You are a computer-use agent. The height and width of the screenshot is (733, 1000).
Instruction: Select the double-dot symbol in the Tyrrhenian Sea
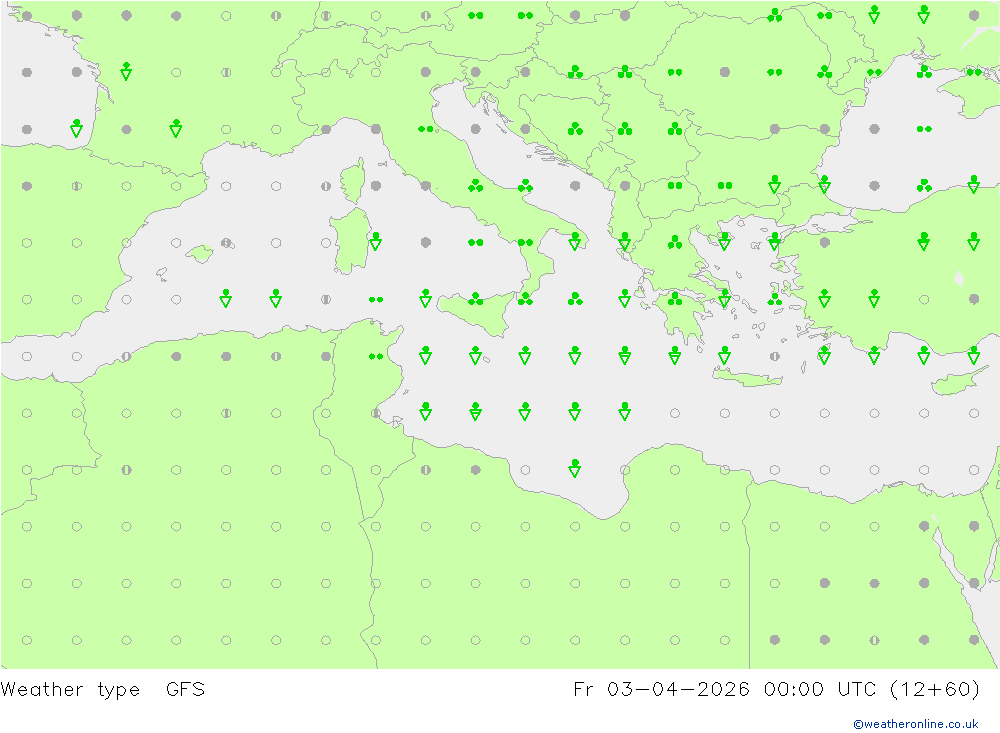(475, 242)
